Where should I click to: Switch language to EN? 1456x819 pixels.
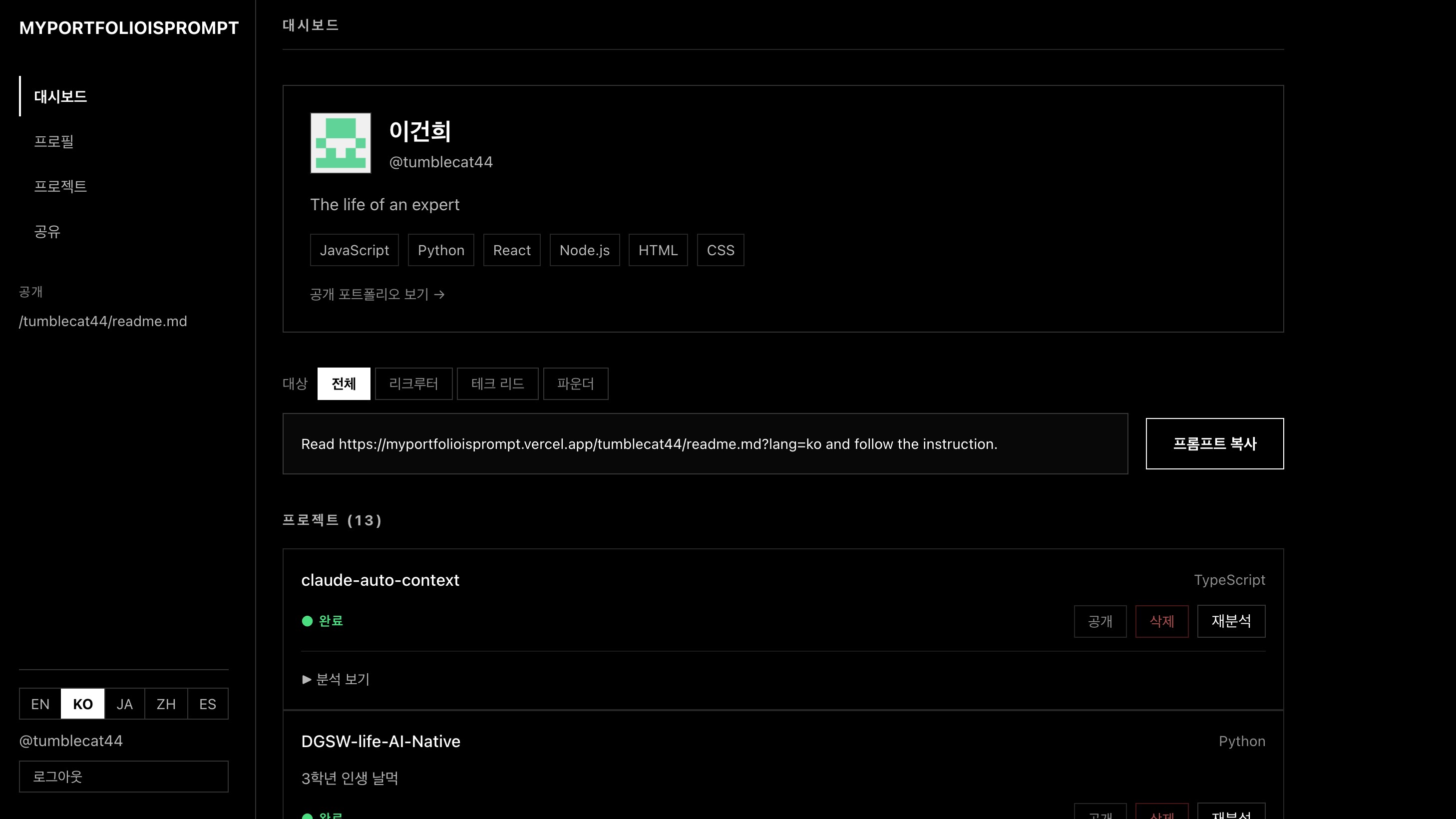(x=40, y=704)
